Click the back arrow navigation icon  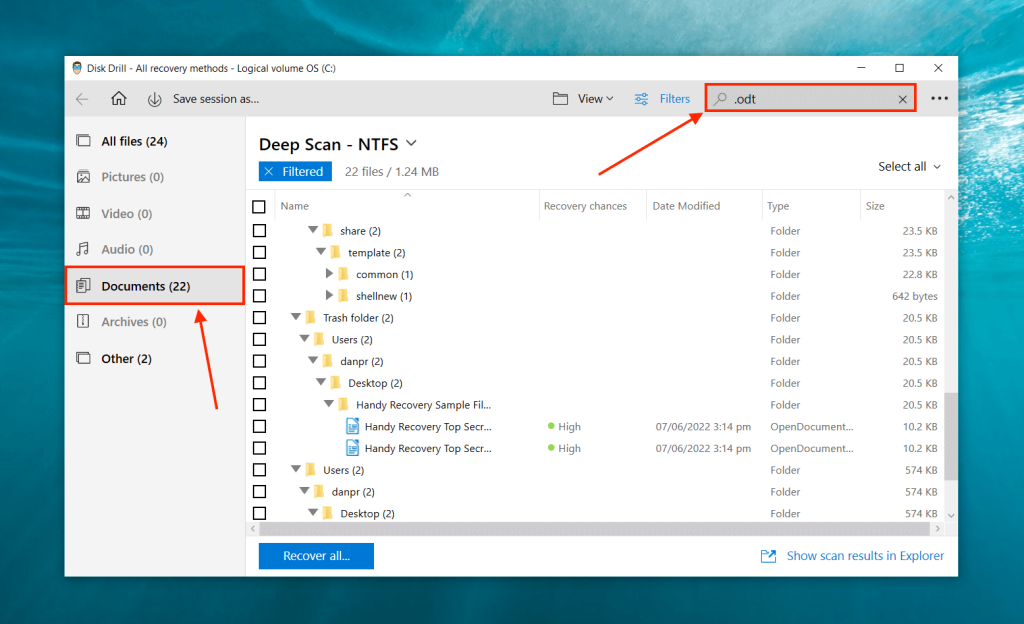tap(82, 98)
